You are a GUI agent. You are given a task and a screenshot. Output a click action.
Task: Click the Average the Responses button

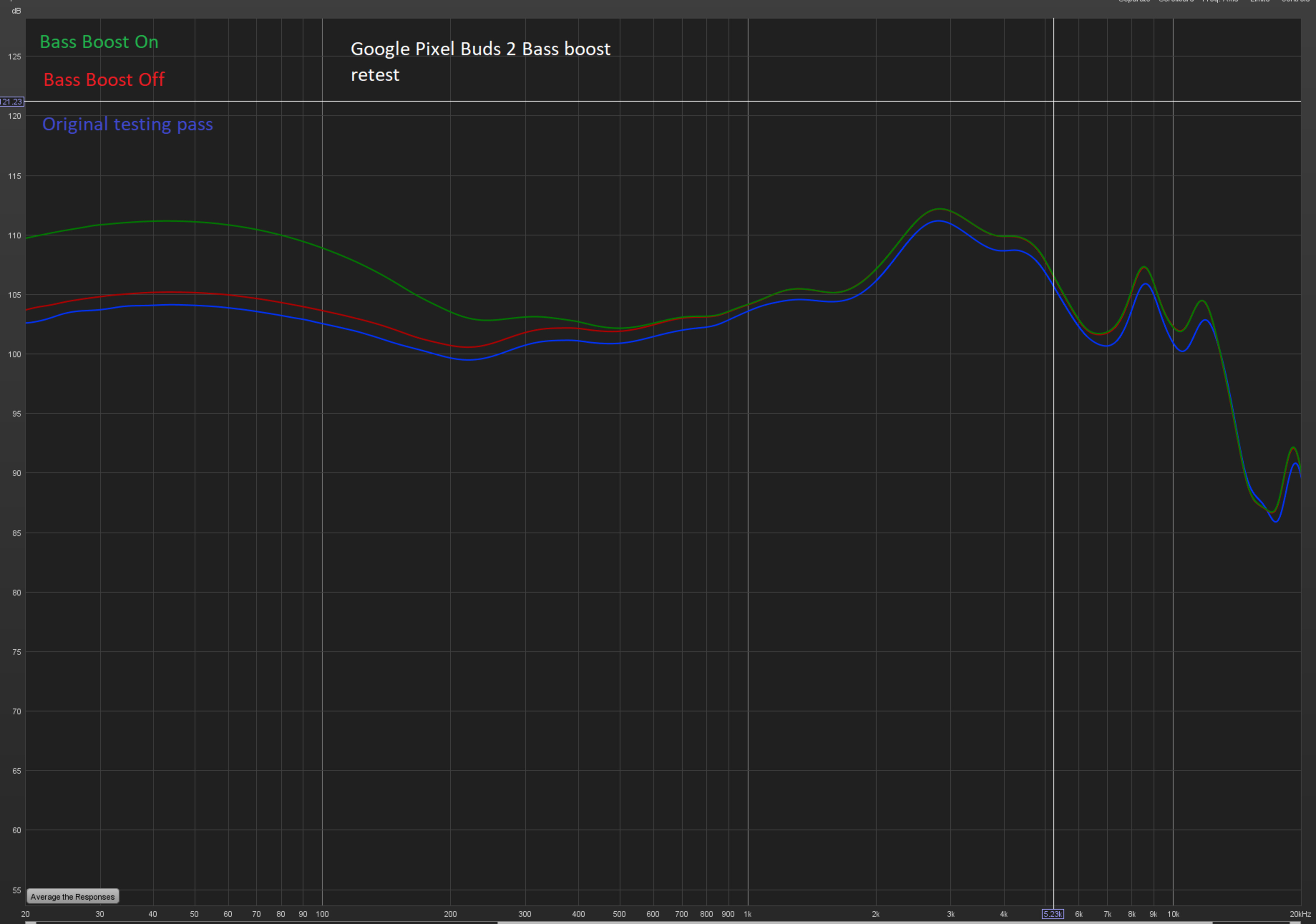[73, 897]
